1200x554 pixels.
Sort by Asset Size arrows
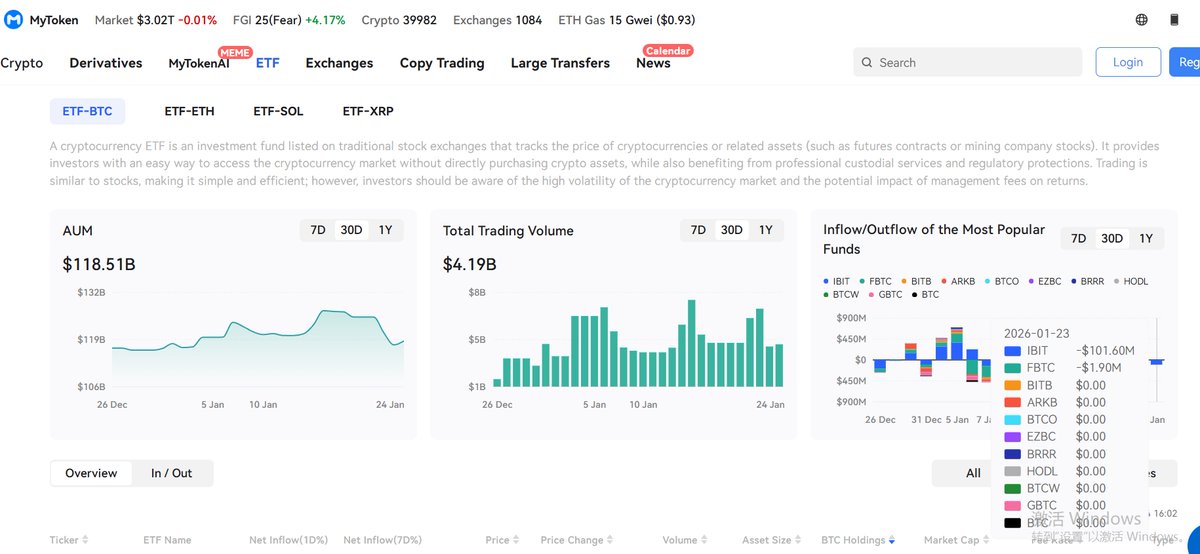coord(799,540)
